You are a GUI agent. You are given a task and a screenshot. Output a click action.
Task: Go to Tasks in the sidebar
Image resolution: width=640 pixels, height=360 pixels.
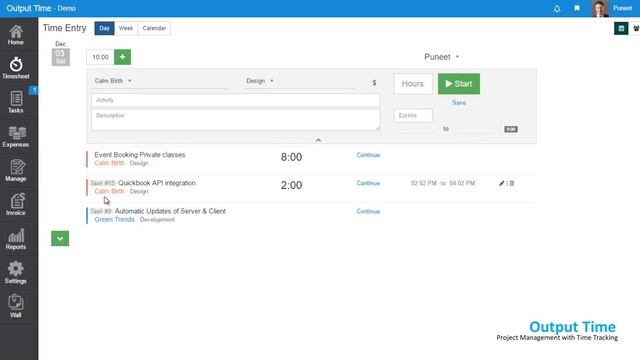(x=16, y=102)
